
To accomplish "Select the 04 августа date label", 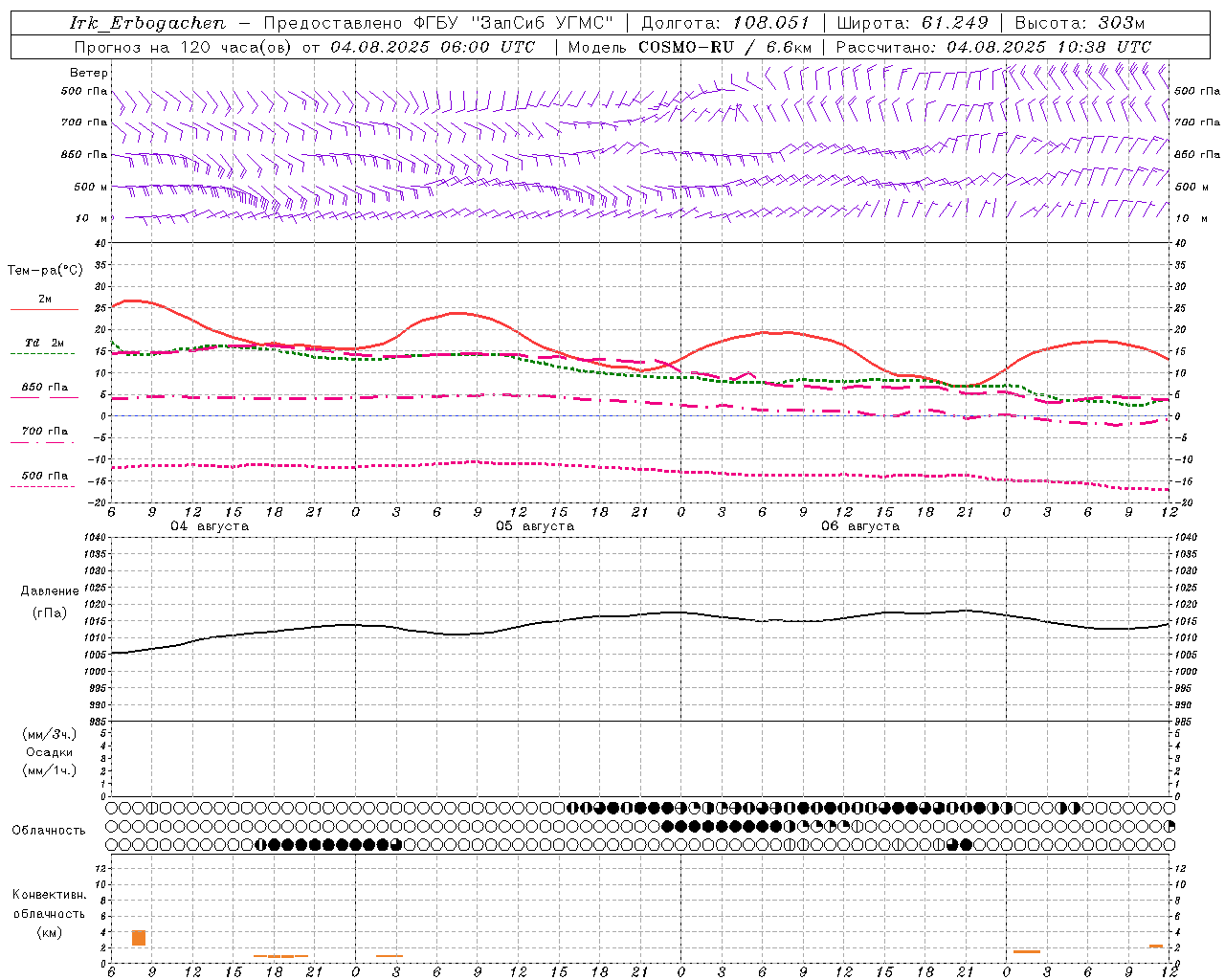I will pos(210,526).
